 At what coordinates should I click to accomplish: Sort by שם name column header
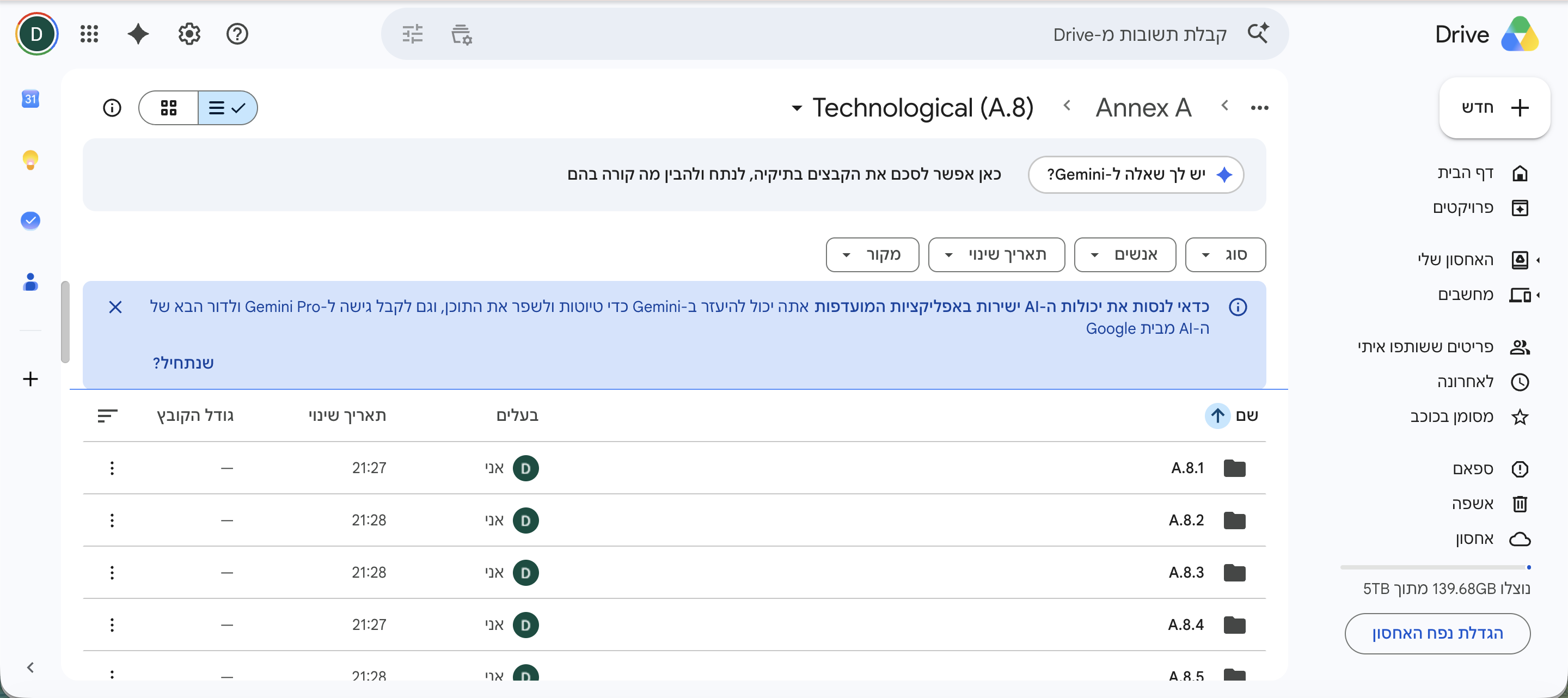pyautogui.click(x=1247, y=415)
